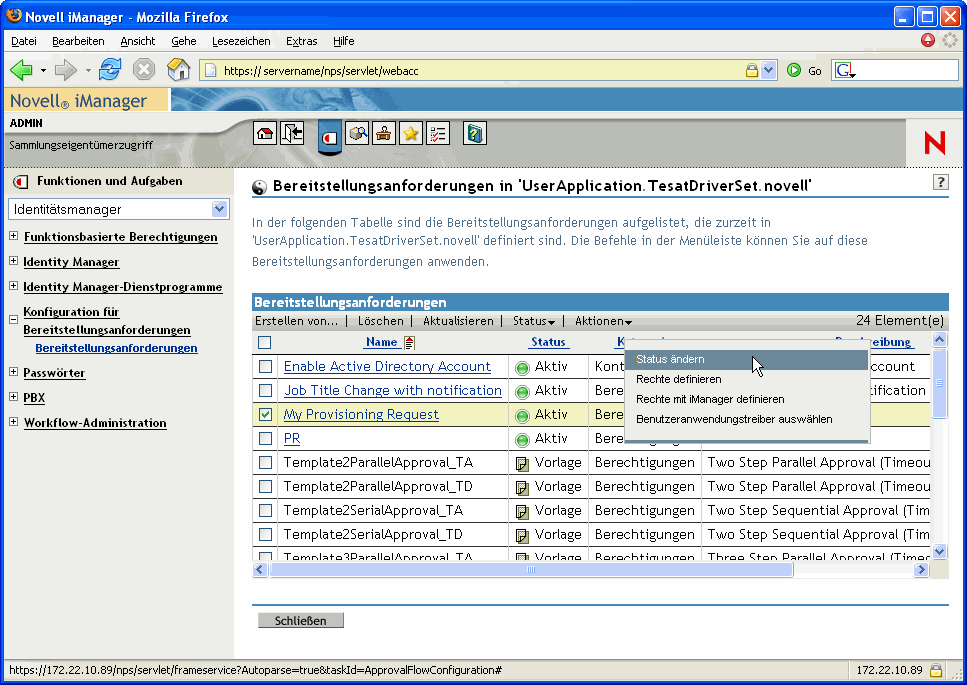Expand Identity Manager-Dienstprogramme node

(x=14, y=285)
